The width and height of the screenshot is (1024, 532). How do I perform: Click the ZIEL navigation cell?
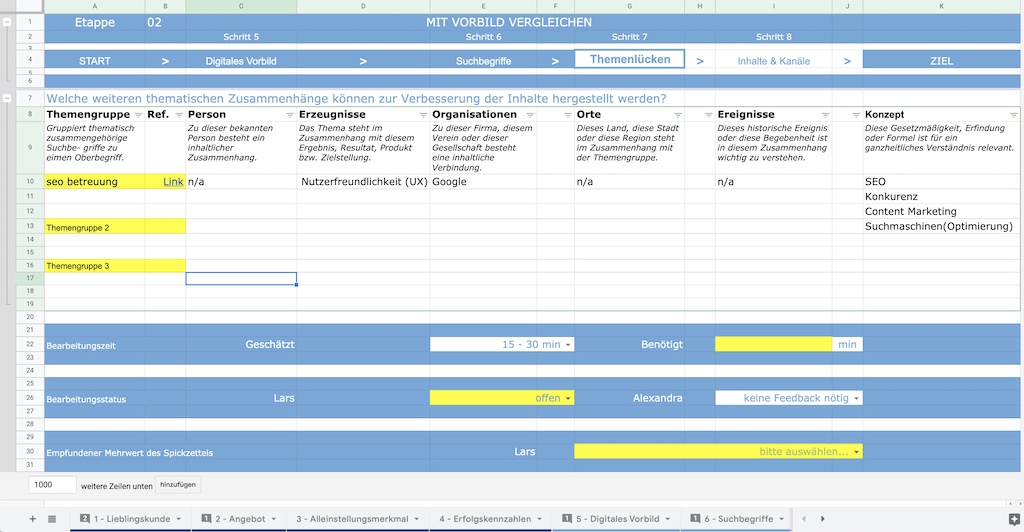[x=941, y=61]
